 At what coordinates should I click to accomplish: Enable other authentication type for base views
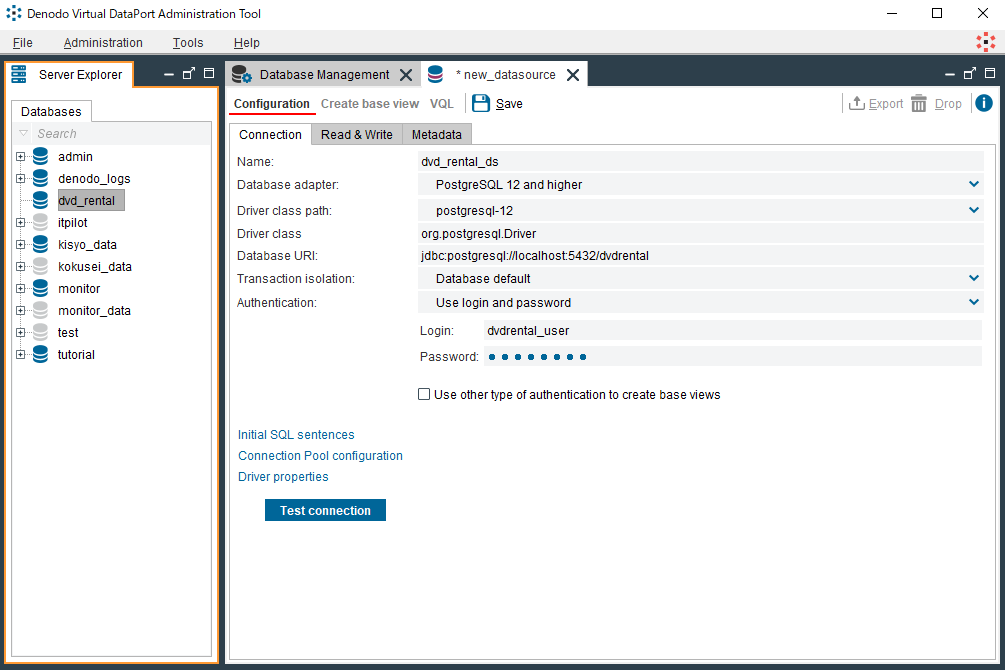pos(424,394)
